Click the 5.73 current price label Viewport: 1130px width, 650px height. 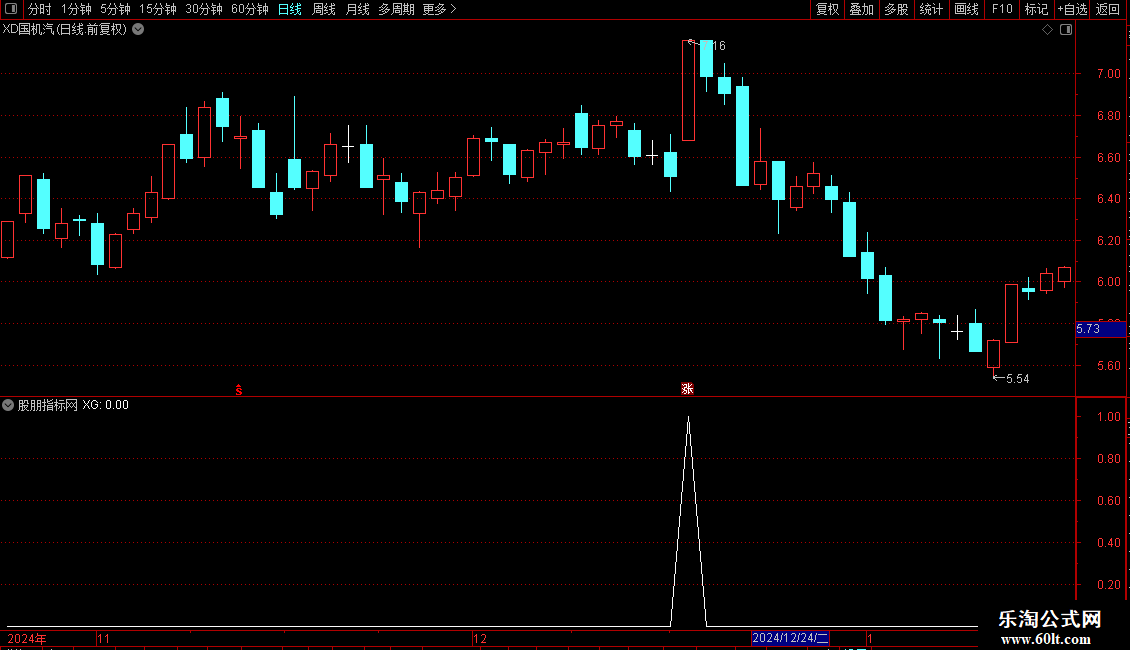tap(1100, 329)
